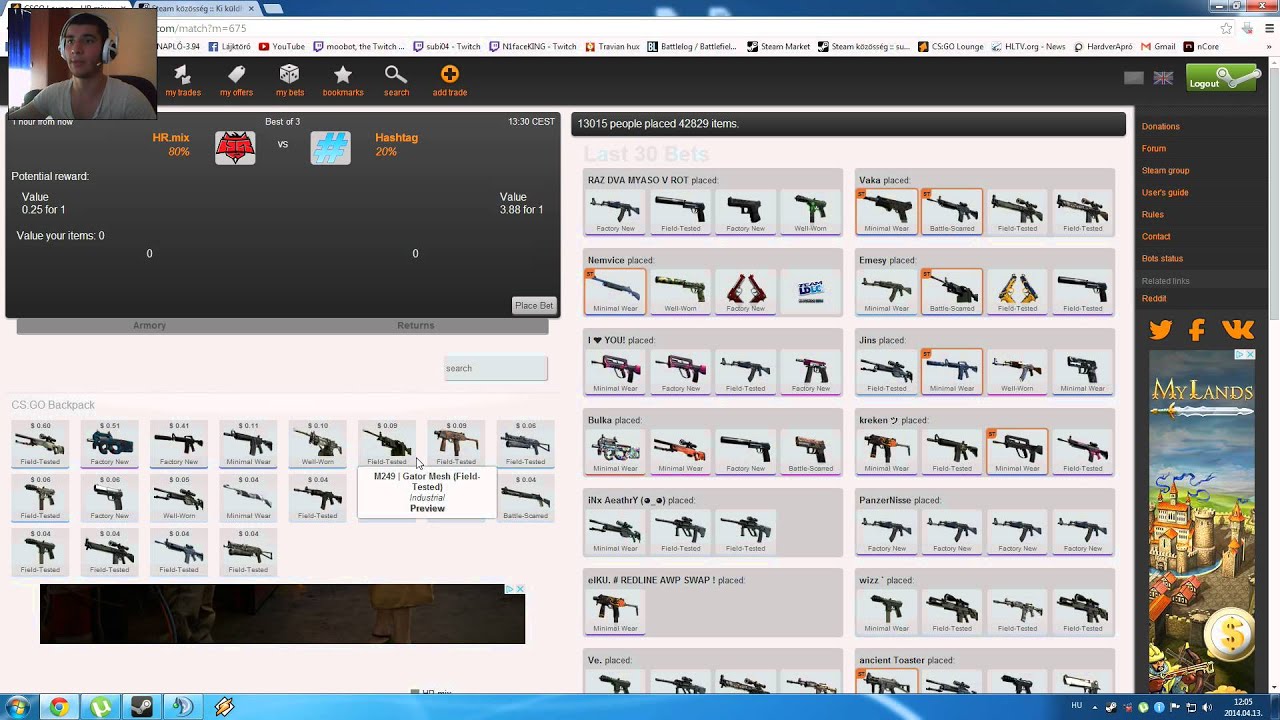Open the my trades page

pos(182,81)
